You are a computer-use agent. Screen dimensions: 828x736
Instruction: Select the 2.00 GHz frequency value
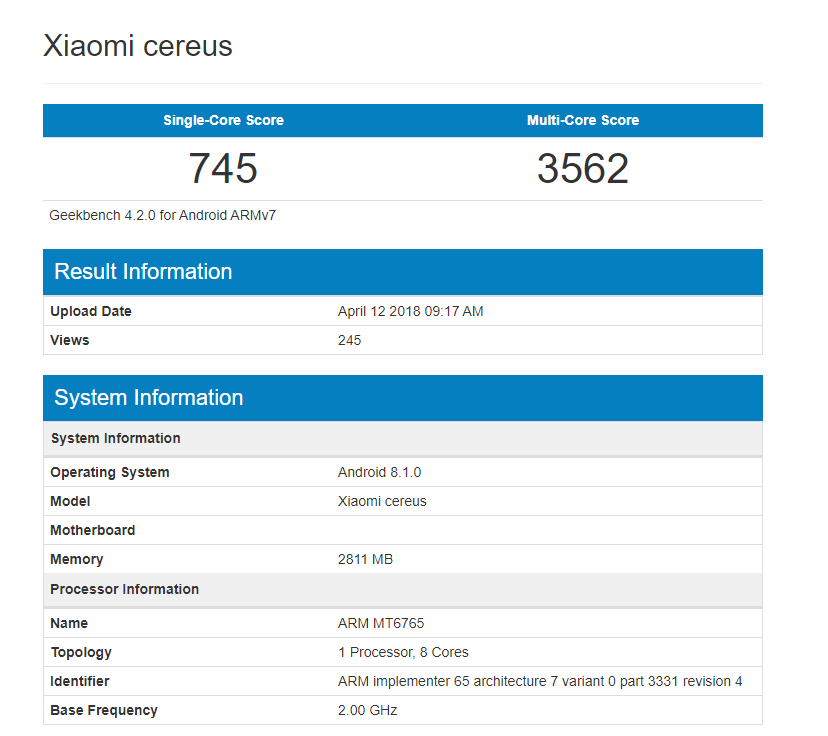(368, 711)
